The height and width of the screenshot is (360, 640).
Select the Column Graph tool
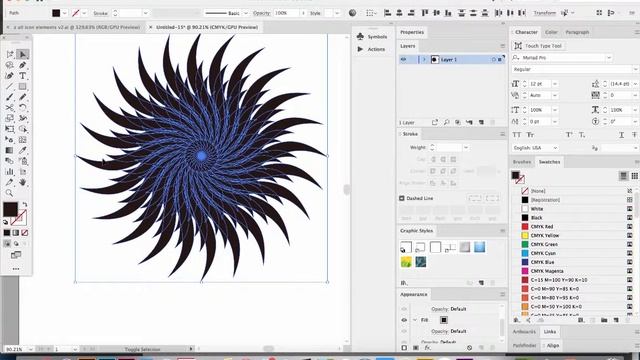coord(10,171)
